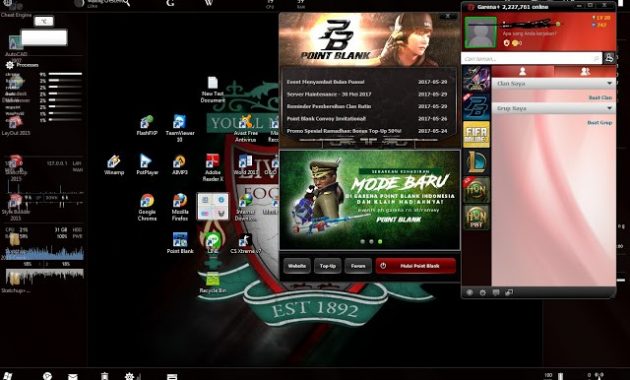Click the Mode Baru promotional banner
630x380 pixels.
pyautogui.click(x=370, y=200)
